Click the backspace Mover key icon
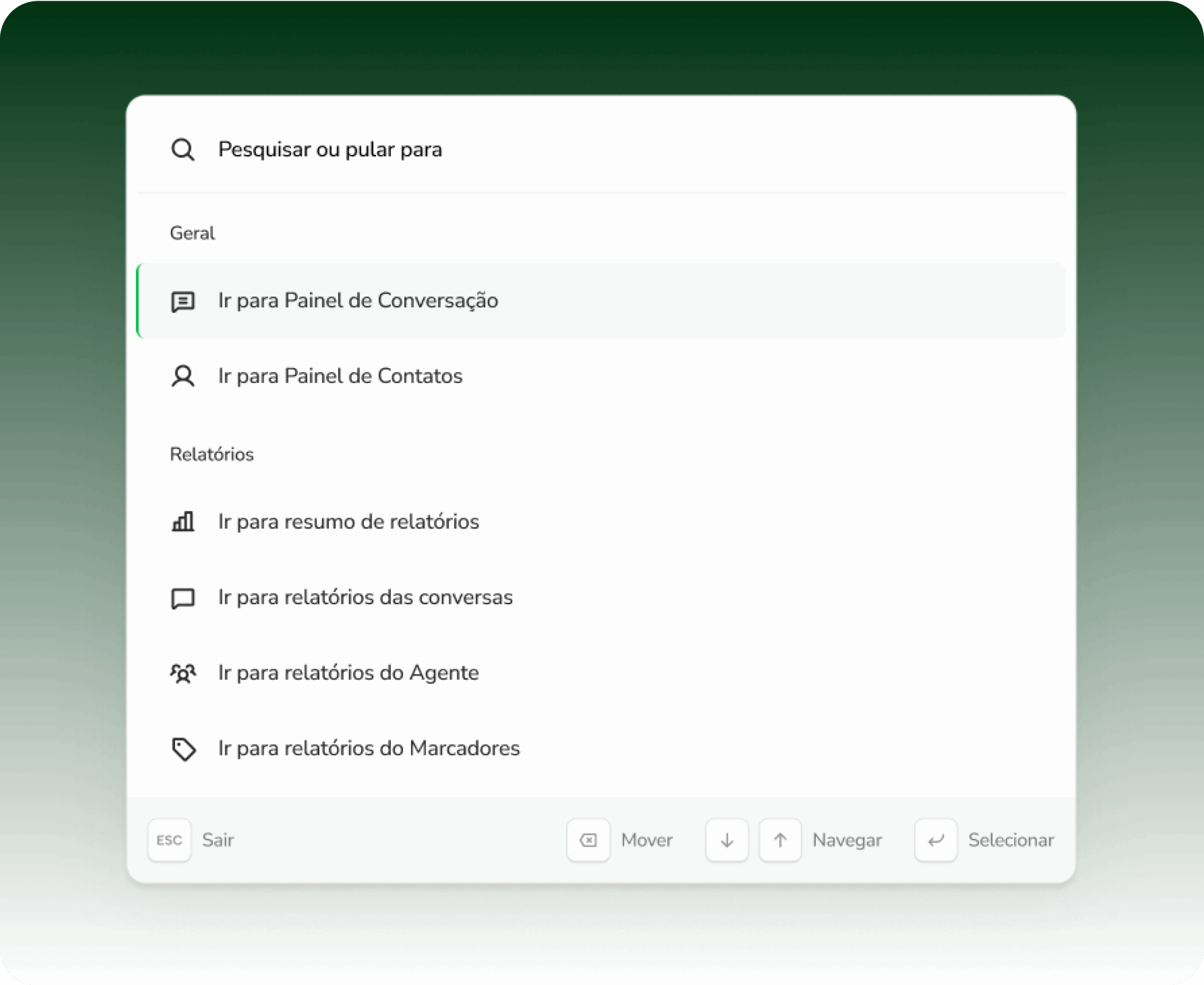1204x985 pixels. [588, 840]
